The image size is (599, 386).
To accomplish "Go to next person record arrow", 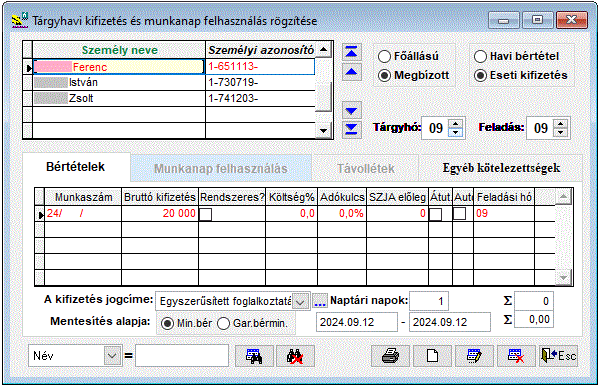I will (351, 111).
